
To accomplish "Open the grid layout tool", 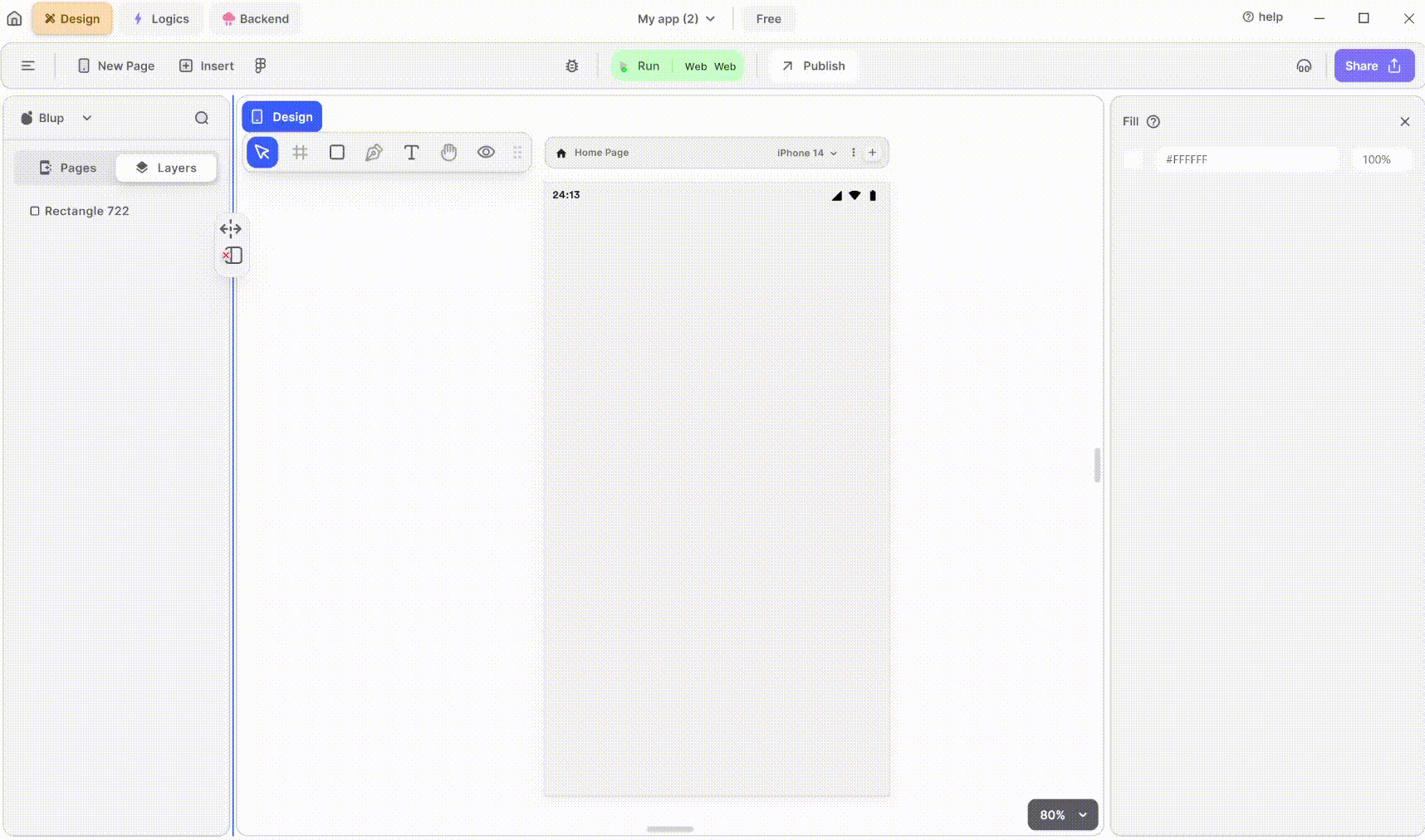I will (x=300, y=152).
